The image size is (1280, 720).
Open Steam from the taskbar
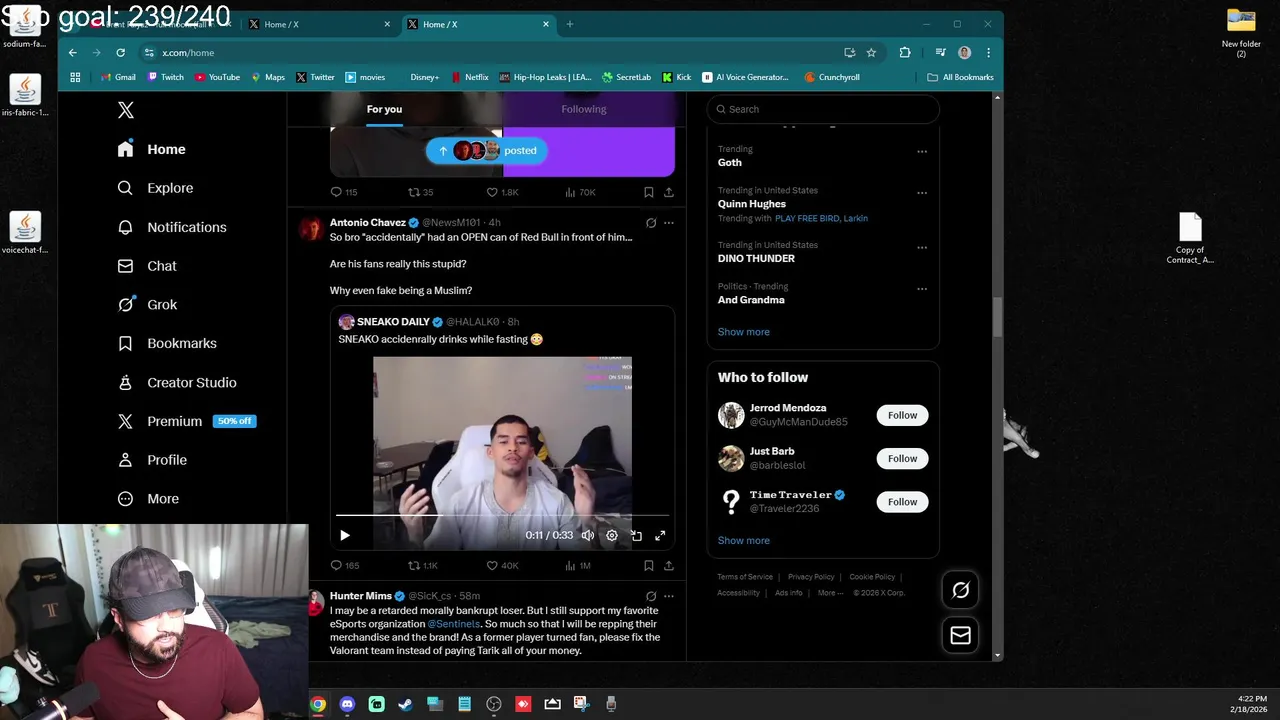pos(405,704)
